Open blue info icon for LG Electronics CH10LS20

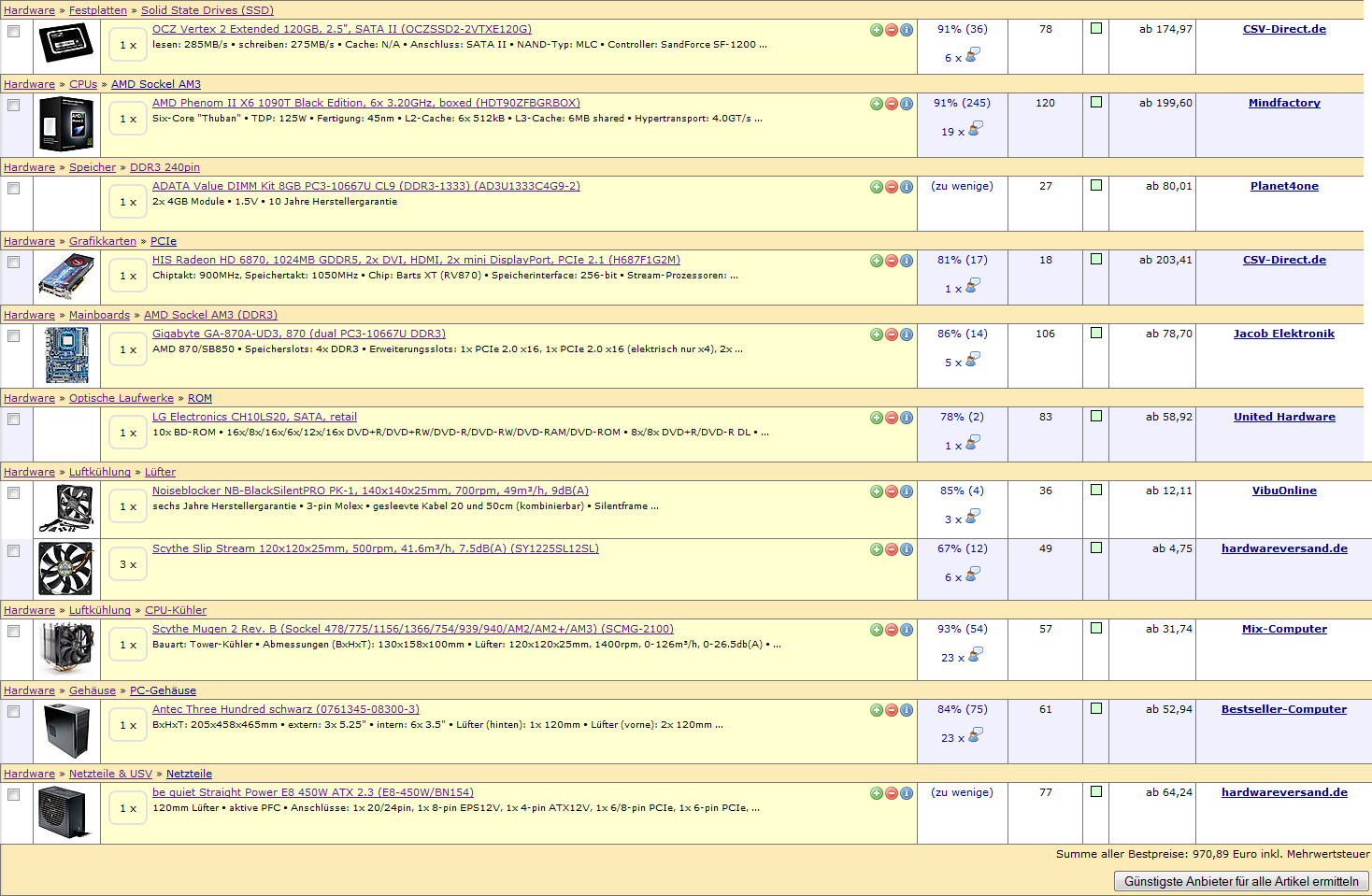(907, 418)
